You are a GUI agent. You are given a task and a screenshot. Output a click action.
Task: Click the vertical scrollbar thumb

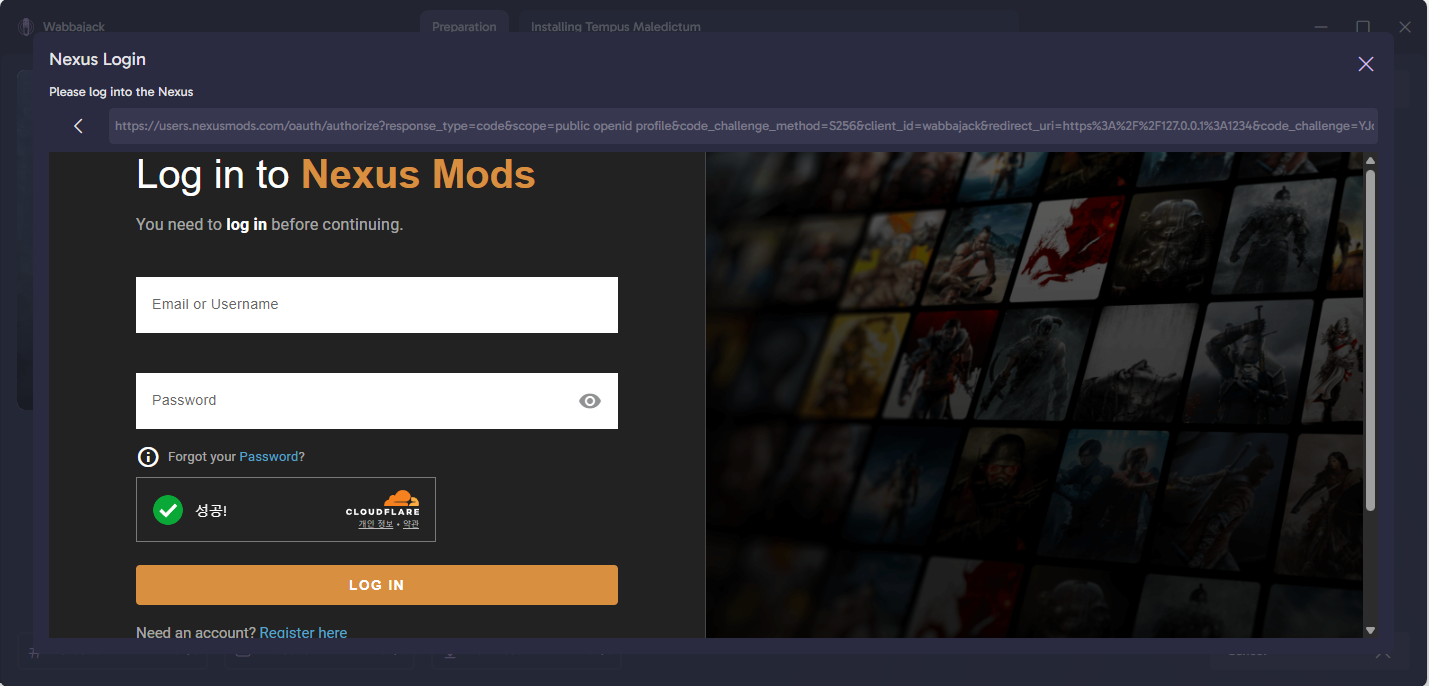1370,340
